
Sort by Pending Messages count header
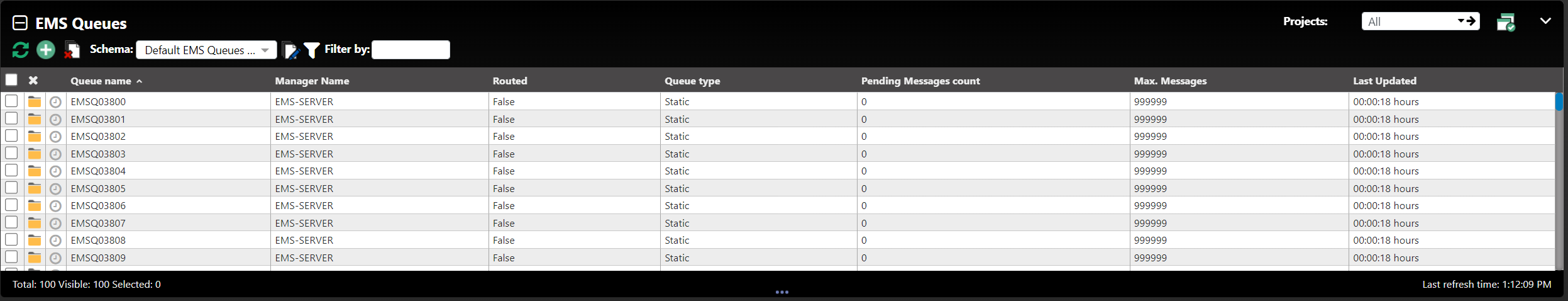(920, 81)
